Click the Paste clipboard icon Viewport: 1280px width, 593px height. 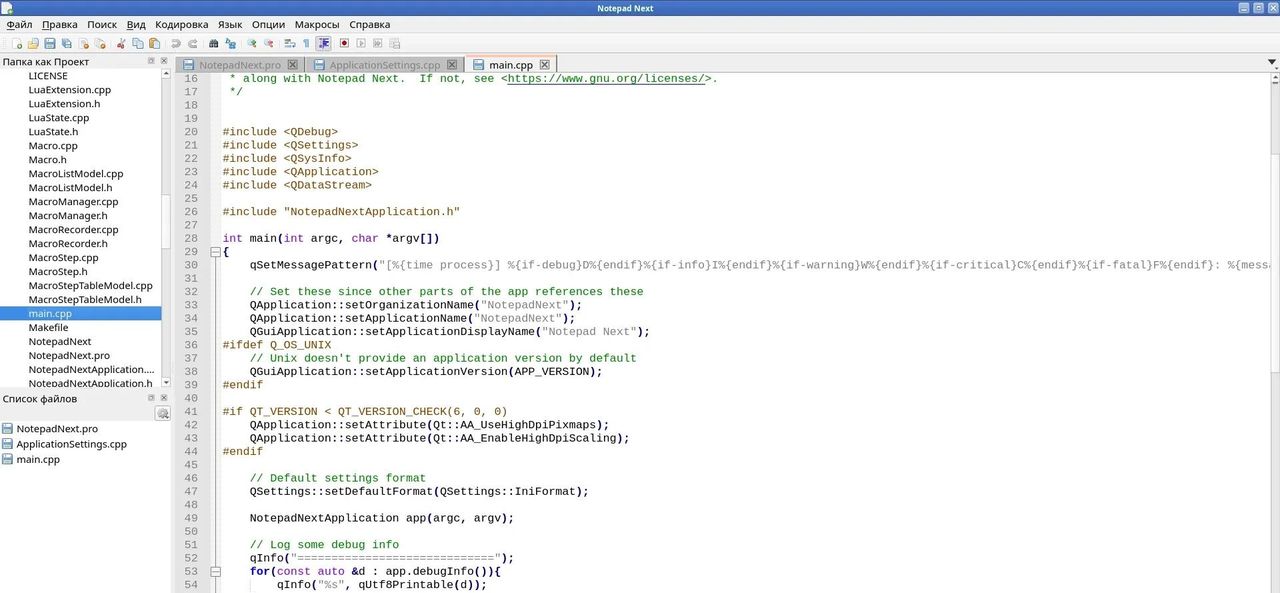pos(154,44)
